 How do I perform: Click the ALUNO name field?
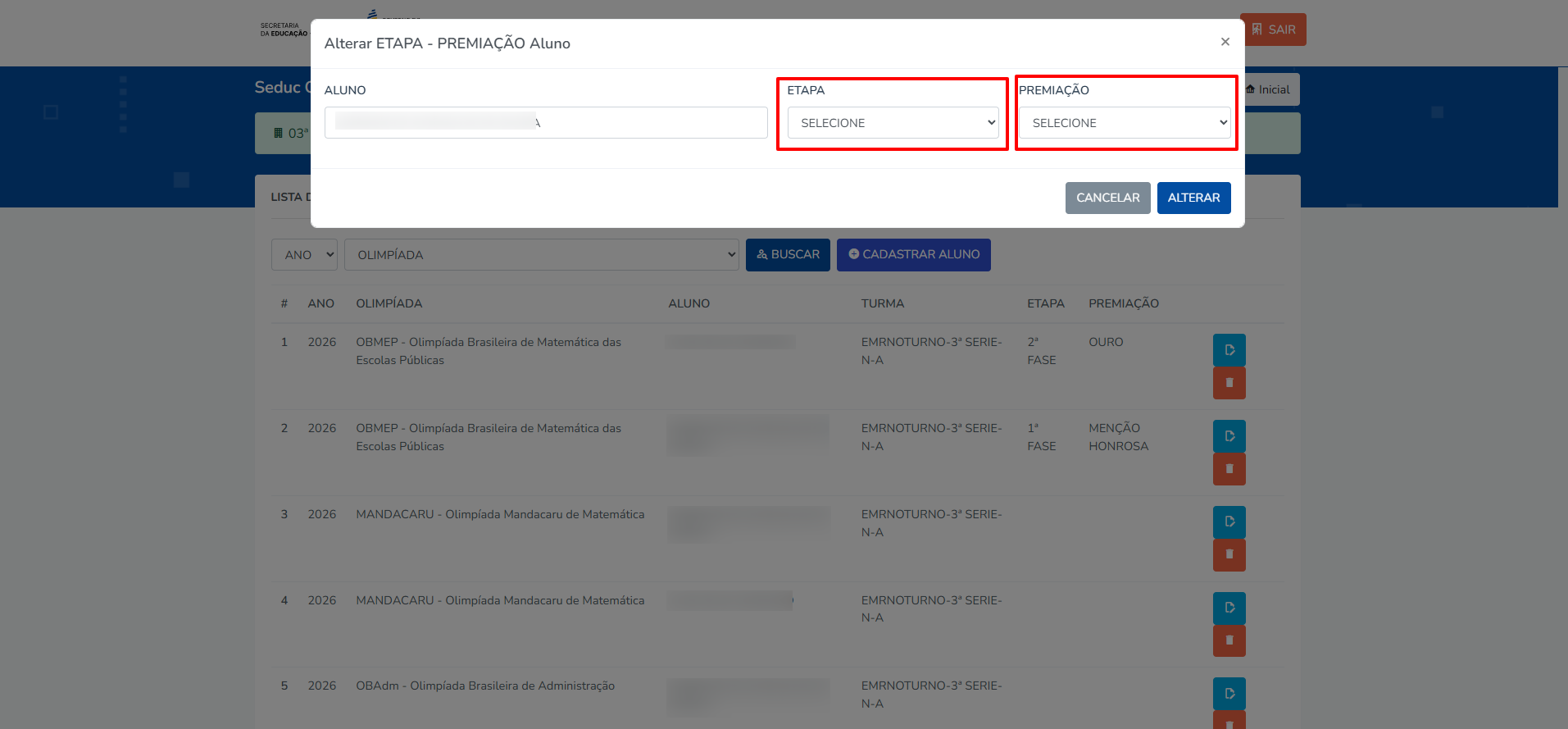(x=546, y=123)
